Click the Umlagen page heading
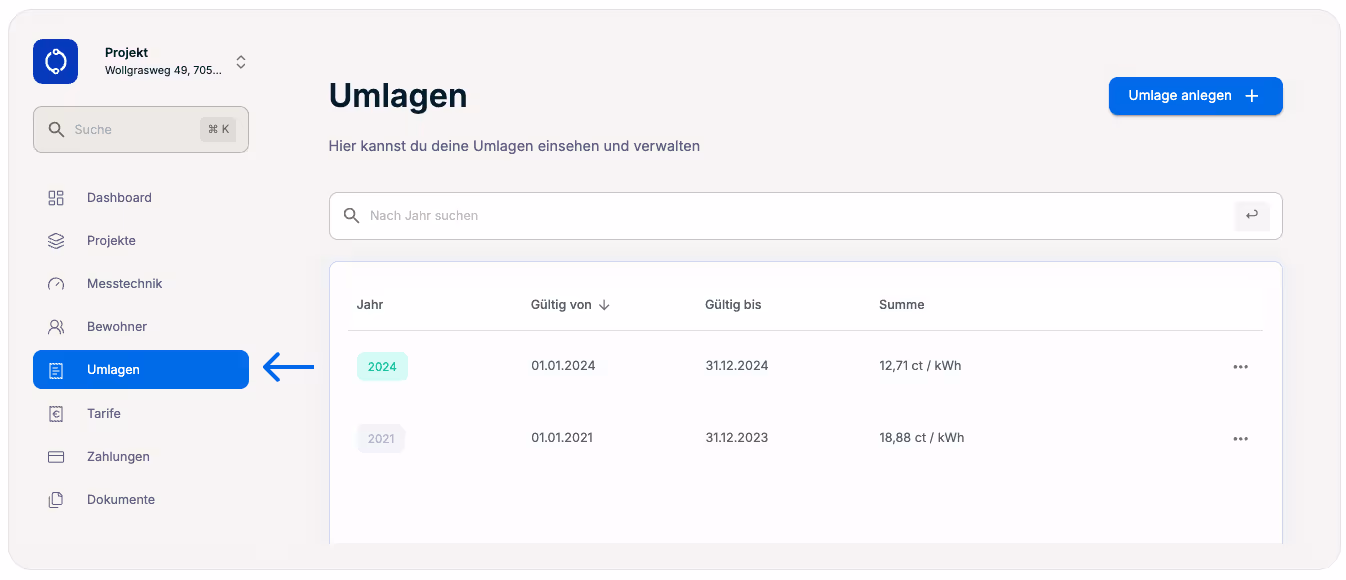This screenshot has height=580, width=1346. pos(398,96)
